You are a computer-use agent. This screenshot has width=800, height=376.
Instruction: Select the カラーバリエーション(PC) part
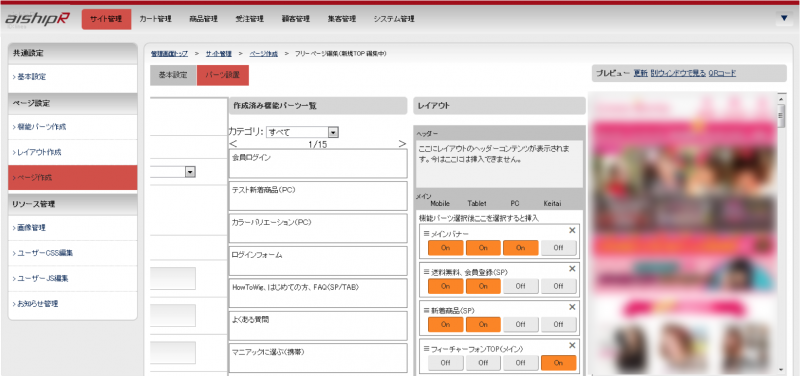318,228
